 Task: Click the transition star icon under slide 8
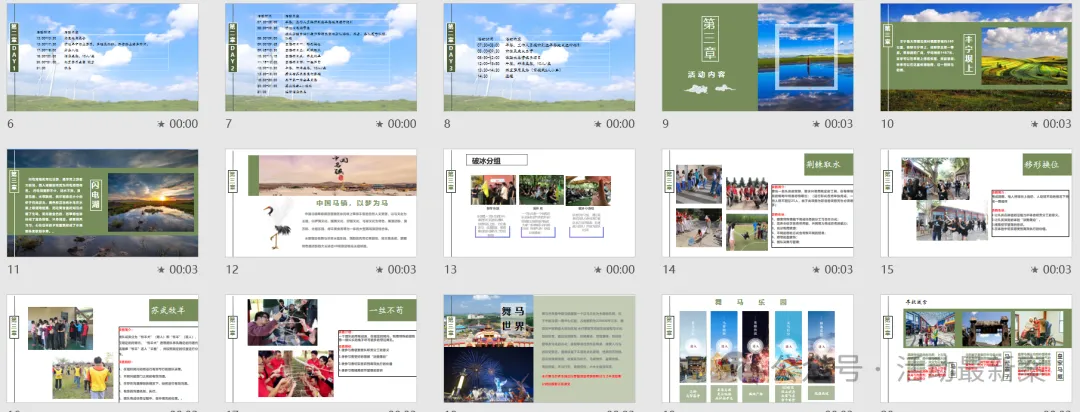[598, 124]
